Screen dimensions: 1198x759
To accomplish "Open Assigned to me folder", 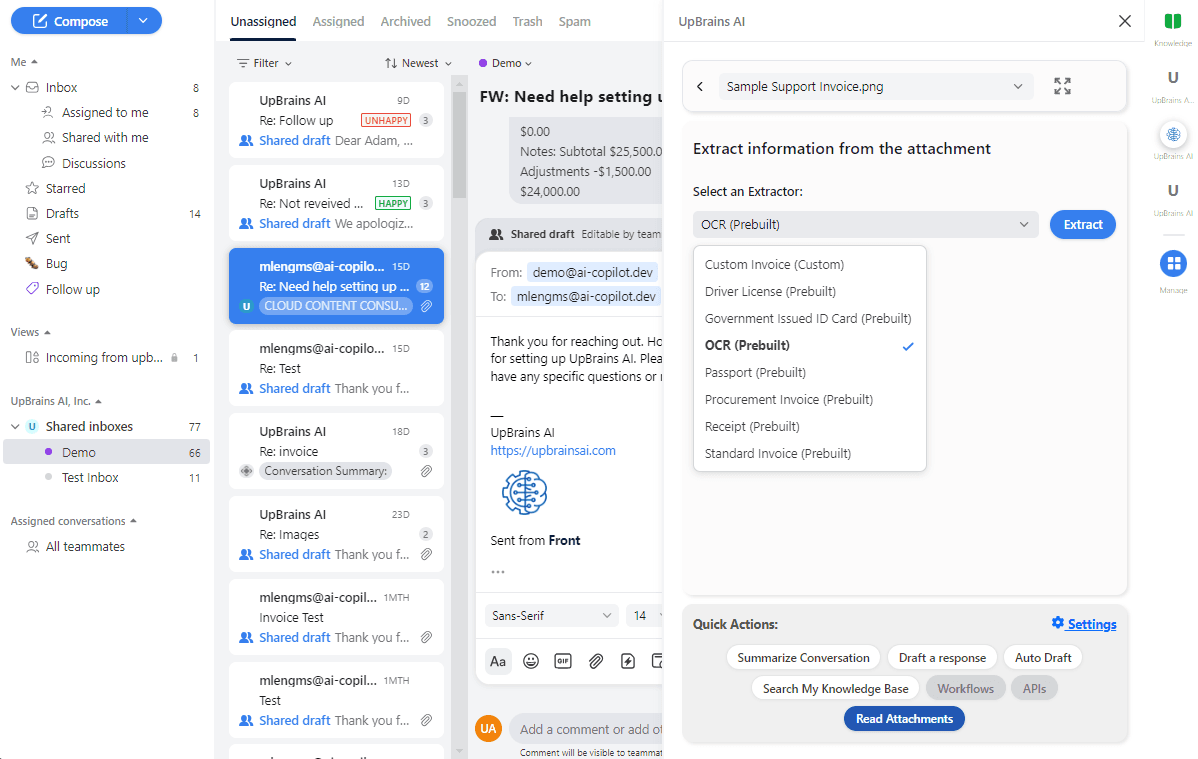I will tap(105, 112).
